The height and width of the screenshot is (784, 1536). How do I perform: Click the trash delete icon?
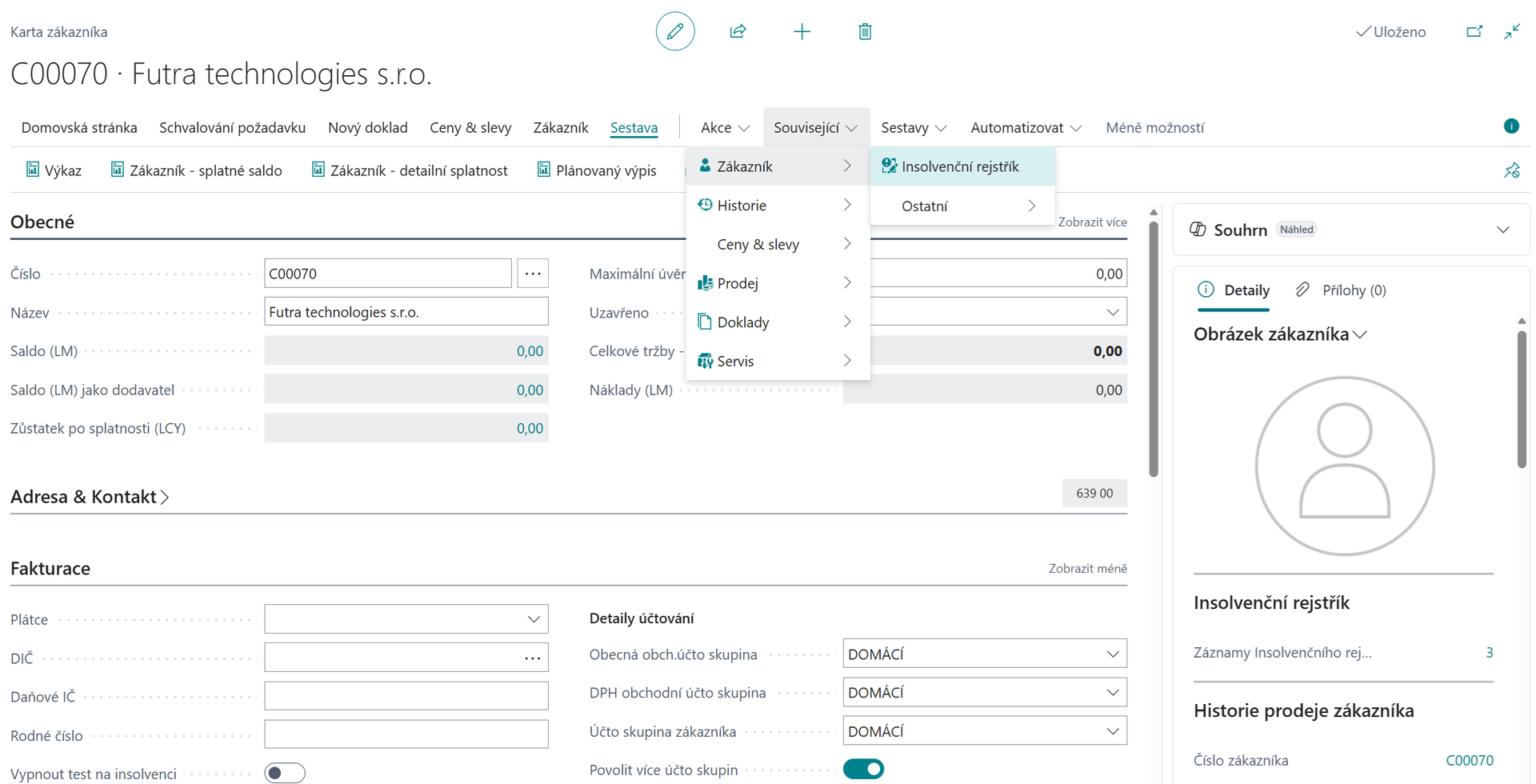pyautogui.click(x=865, y=32)
